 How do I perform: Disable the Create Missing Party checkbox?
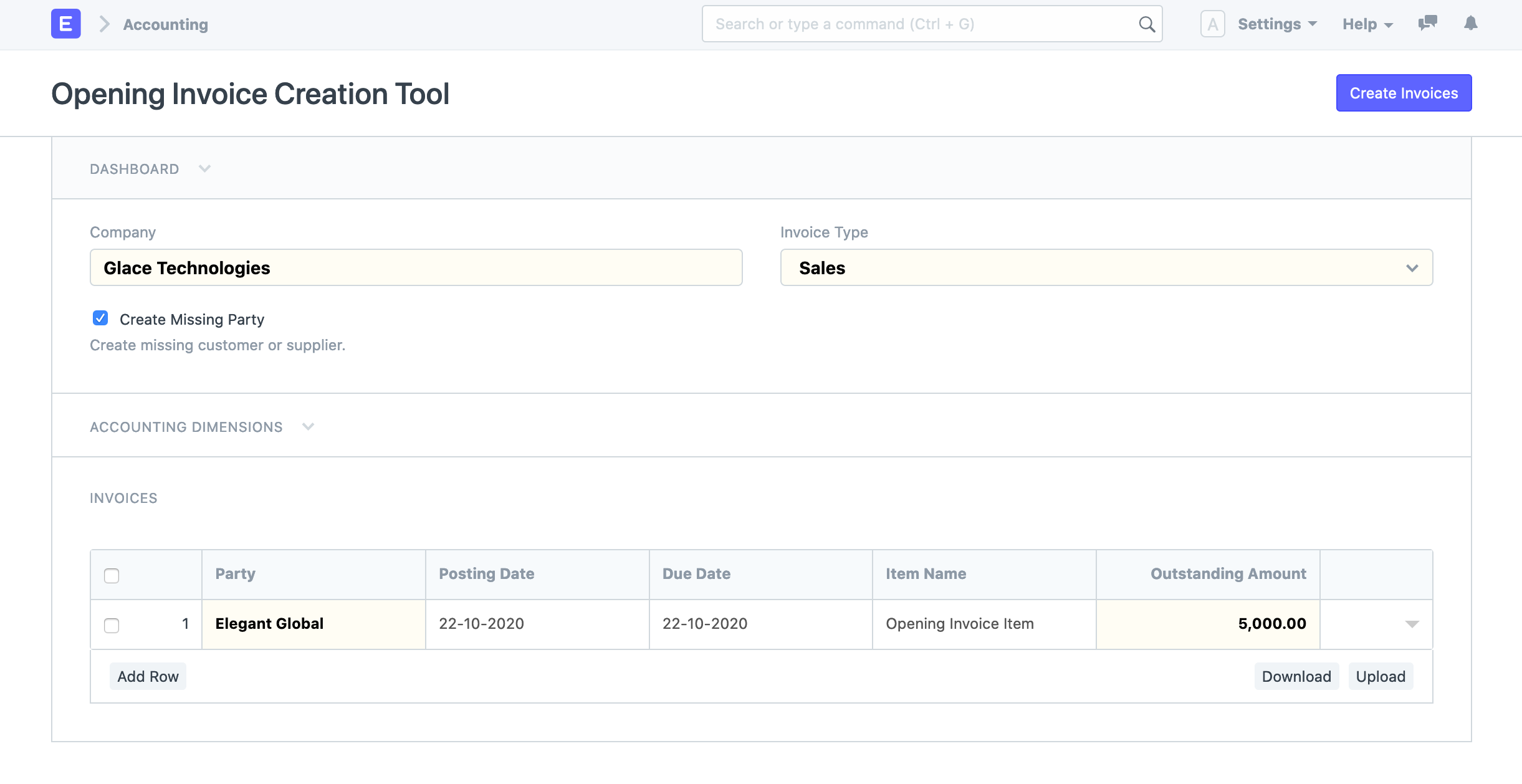point(100,318)
